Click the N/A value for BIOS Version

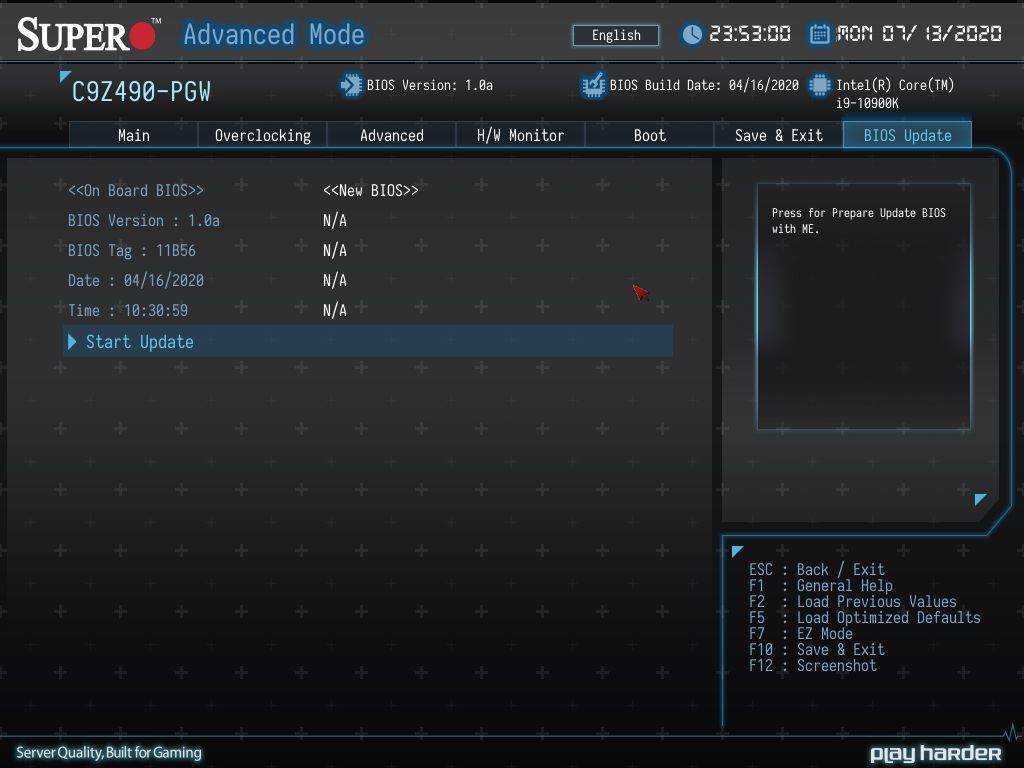click(334, 221)
